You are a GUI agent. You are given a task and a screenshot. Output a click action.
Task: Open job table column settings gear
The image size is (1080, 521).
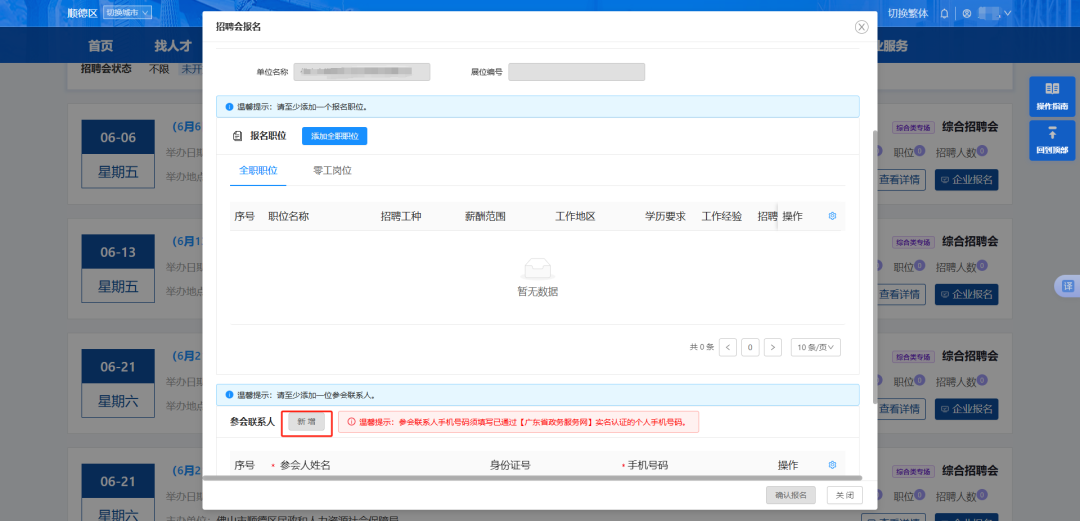pyautogui.click(x=832, y=216)
